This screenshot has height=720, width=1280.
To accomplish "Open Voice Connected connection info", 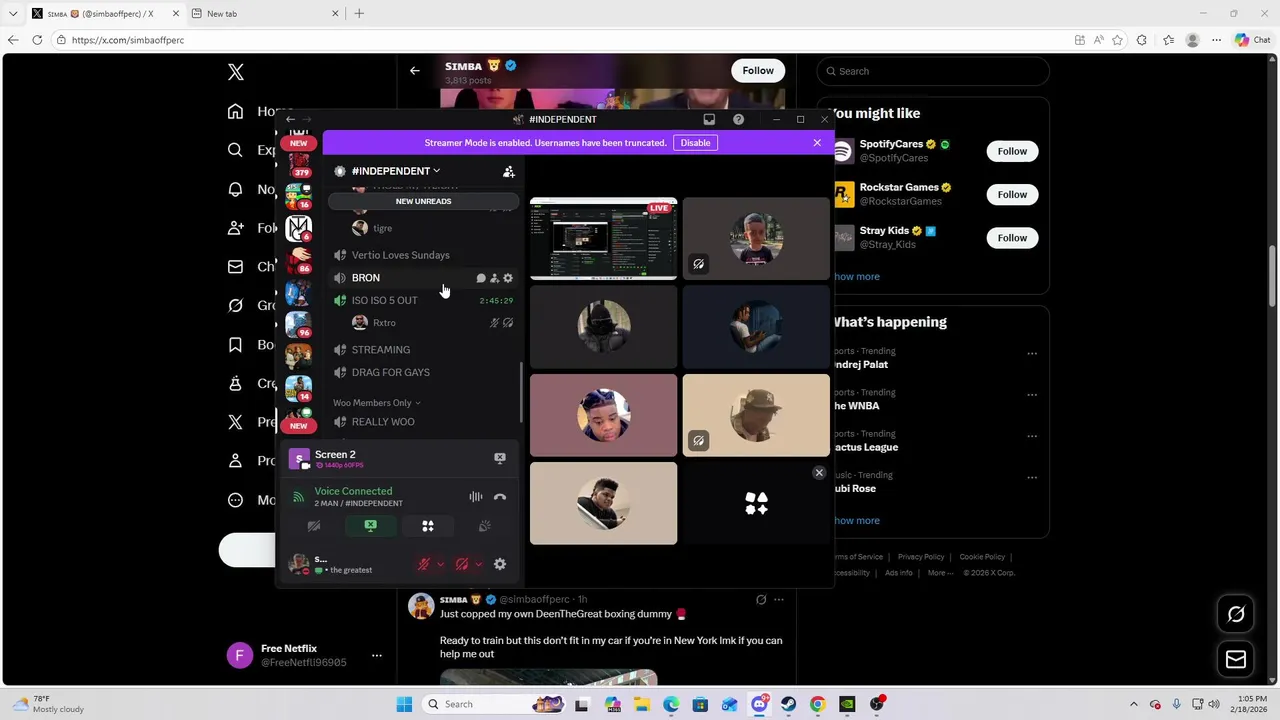I will coord(353,491).
